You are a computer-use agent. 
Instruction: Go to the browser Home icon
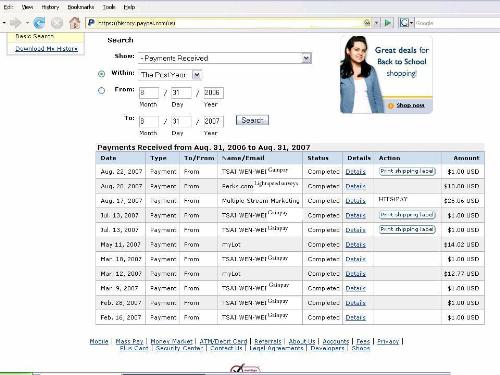(75, 23)
